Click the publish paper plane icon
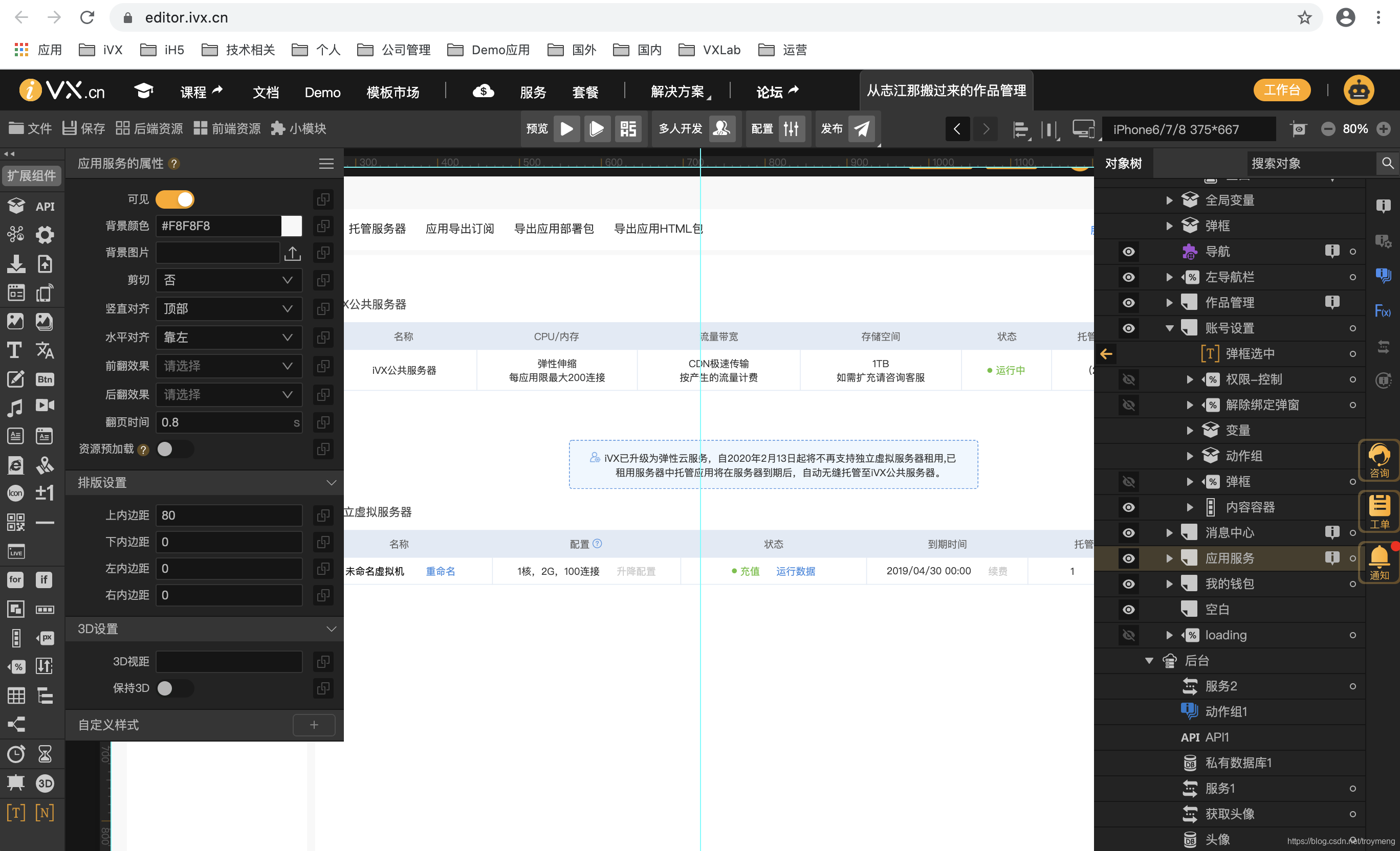The image size is (1400, 851). tap(861, 129)
